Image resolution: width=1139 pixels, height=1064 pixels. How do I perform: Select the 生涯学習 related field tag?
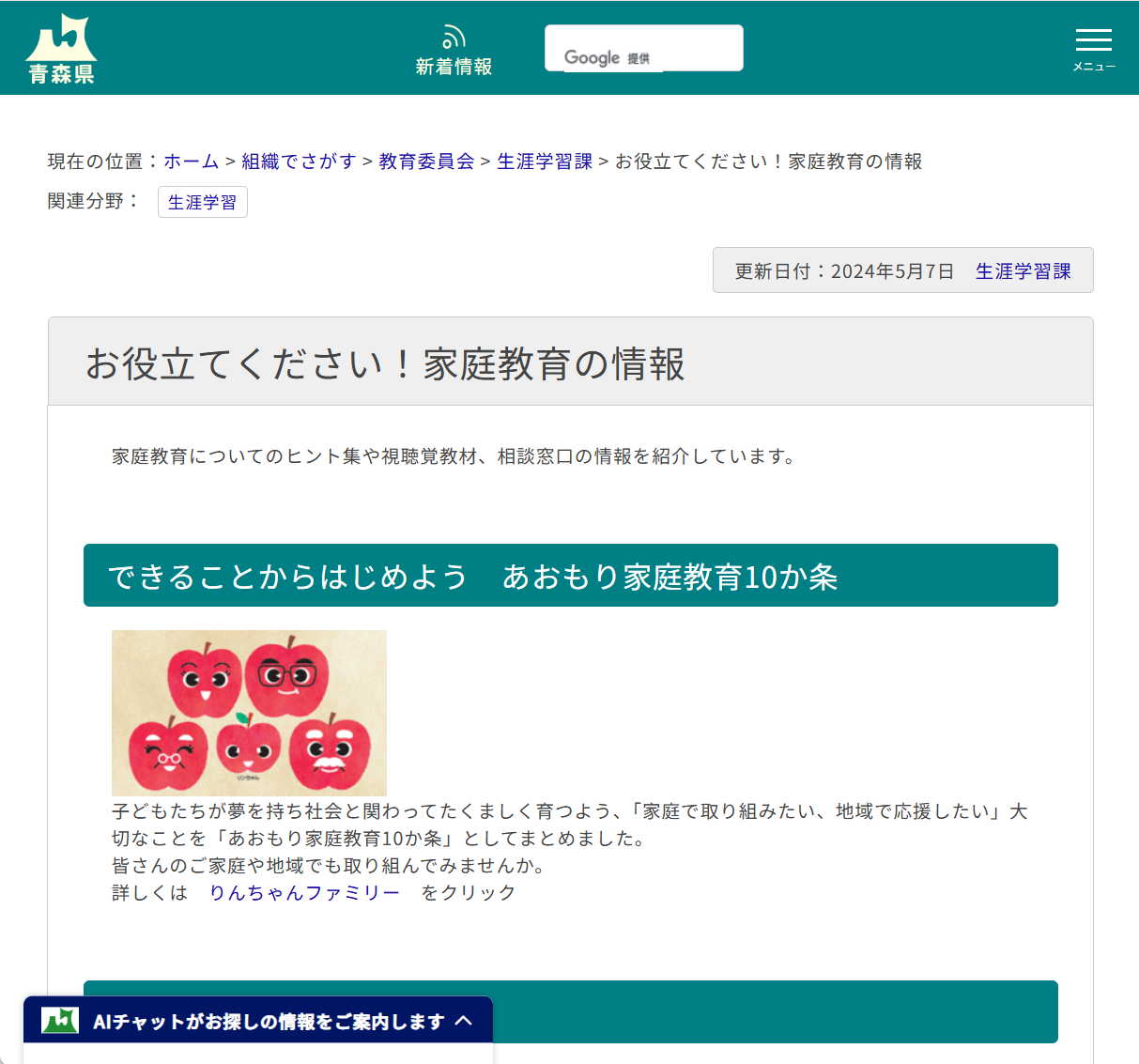coord(202,202)
